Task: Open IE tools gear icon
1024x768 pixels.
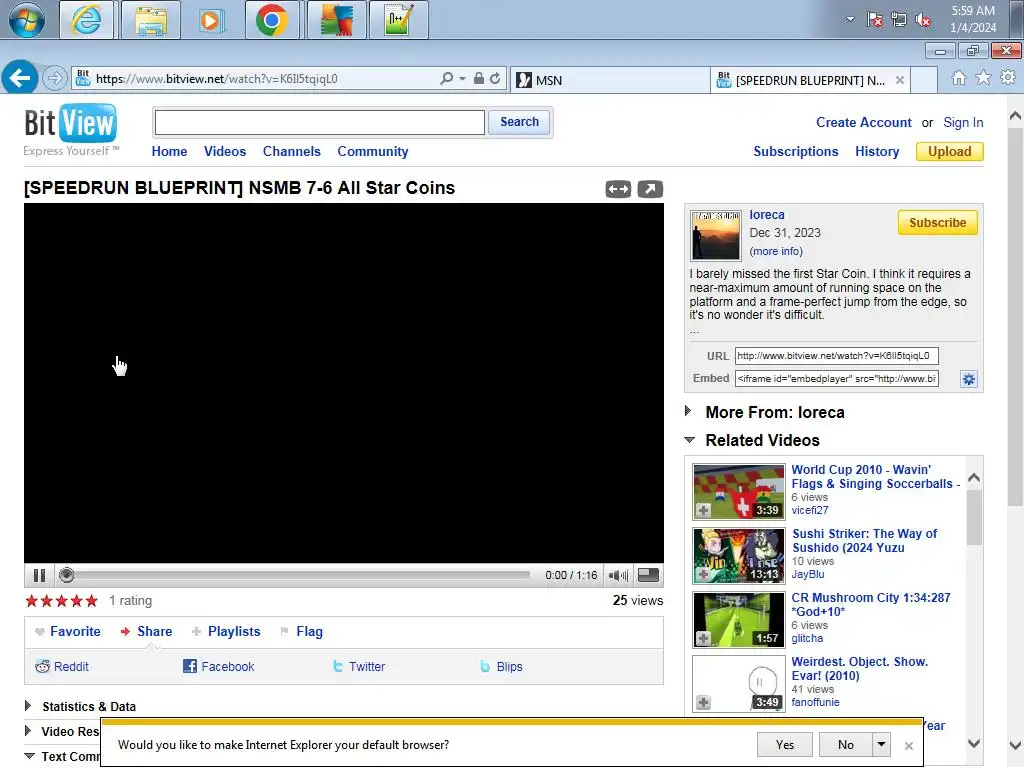Action: (x=1008, y=78)
